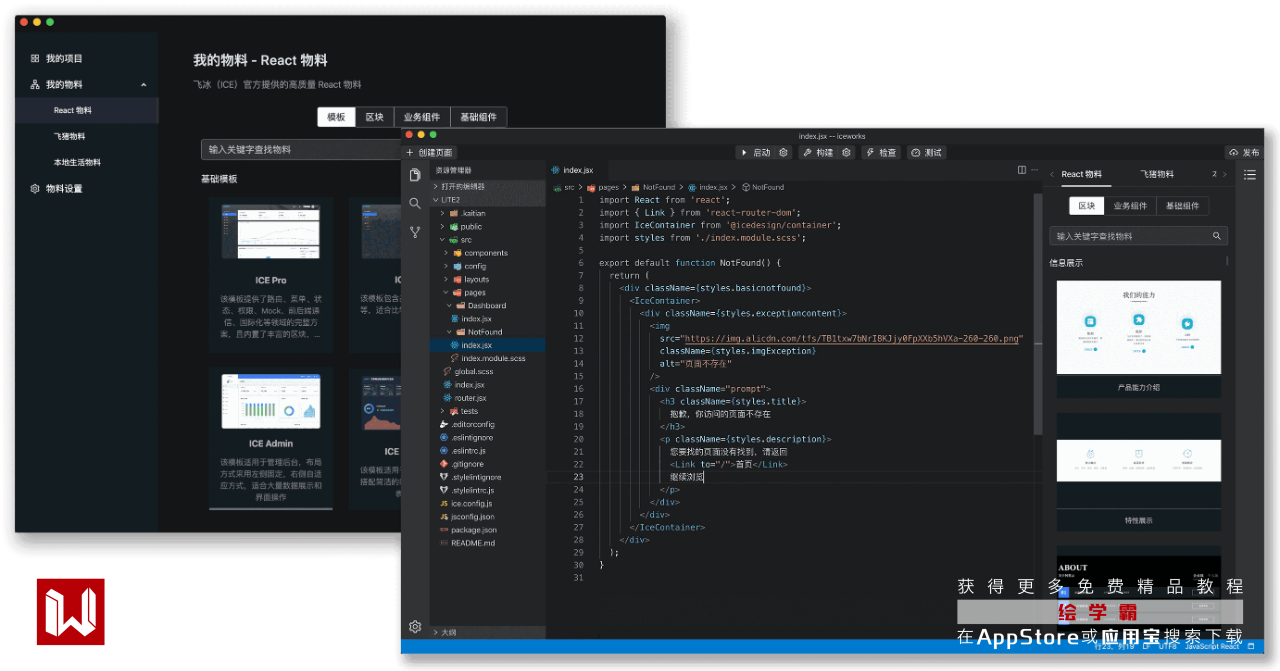Image resolution: width=1280 pixels, height=671 pixels.
Task: Switch to back window's 基础组件 tab
Action: tap(479, 117)
